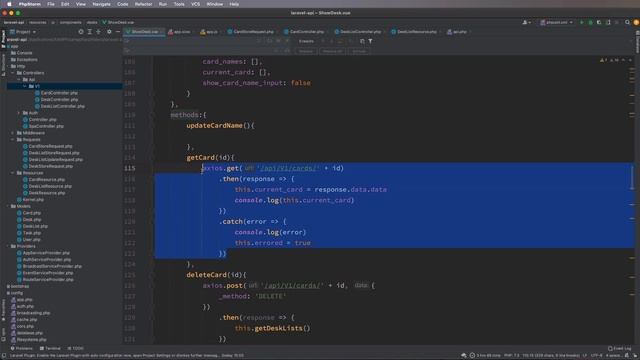Viewport: 640px width, 360px height.
Task: Open the Navigate menu
Action: 101,4
